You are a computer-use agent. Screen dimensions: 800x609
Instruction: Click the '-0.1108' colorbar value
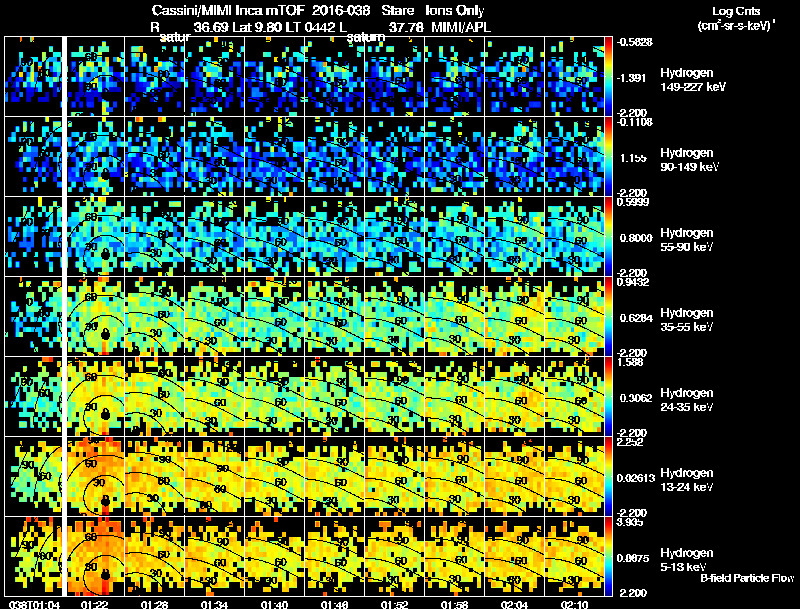point(634,122)
